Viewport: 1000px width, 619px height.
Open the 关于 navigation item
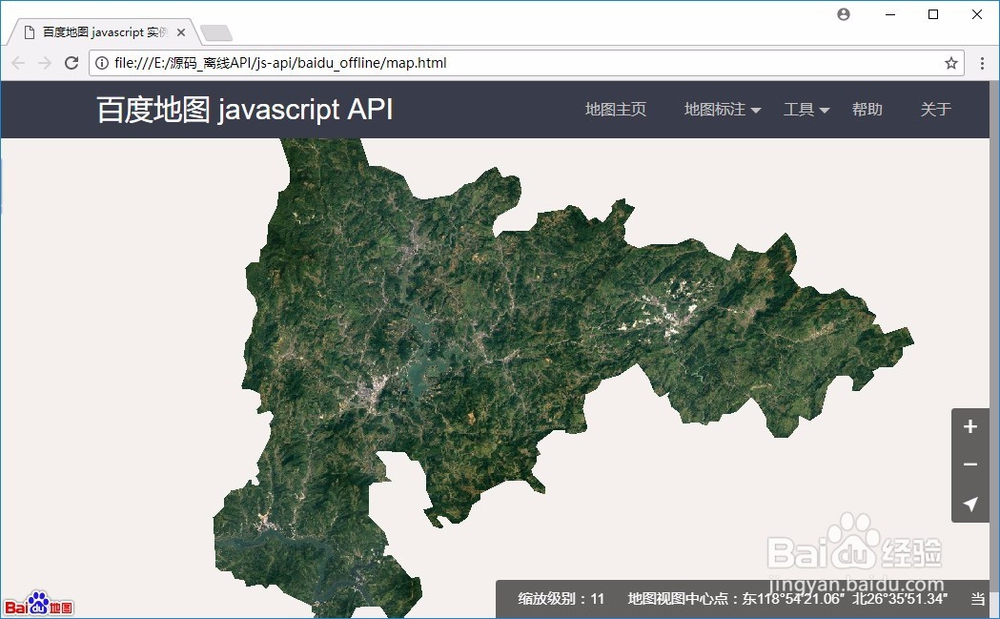click(936, 109)
